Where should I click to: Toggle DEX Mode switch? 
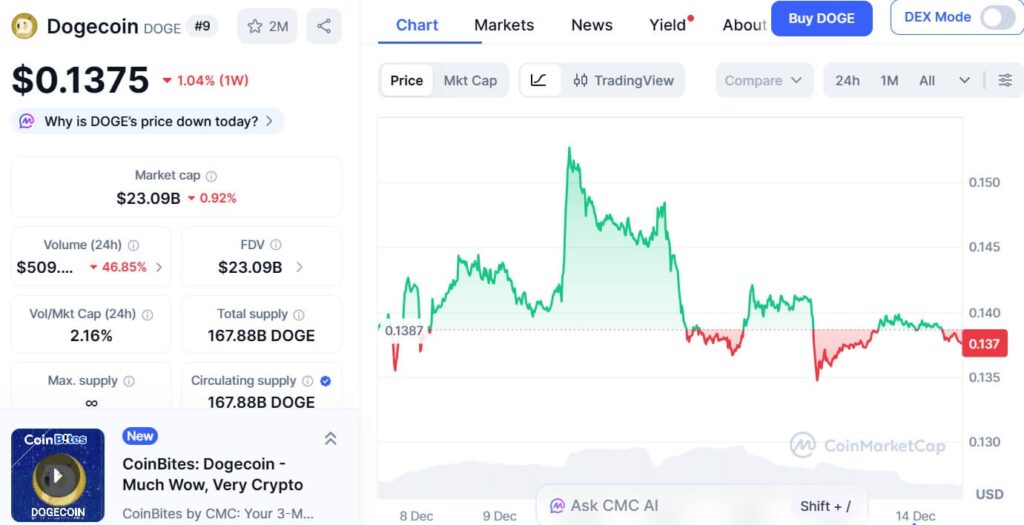point(996,17)
